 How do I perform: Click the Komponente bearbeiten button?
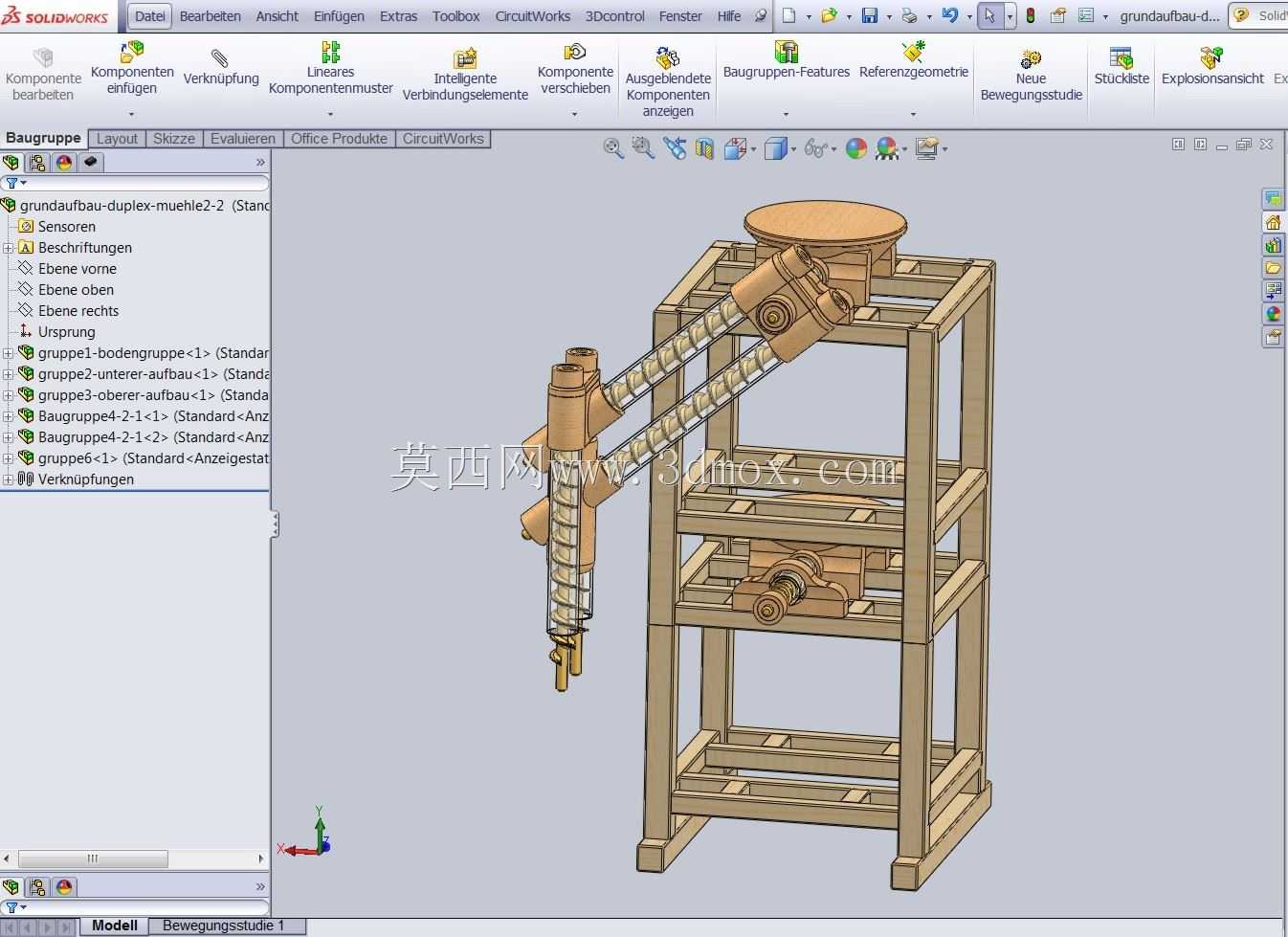tap(43, 74)
